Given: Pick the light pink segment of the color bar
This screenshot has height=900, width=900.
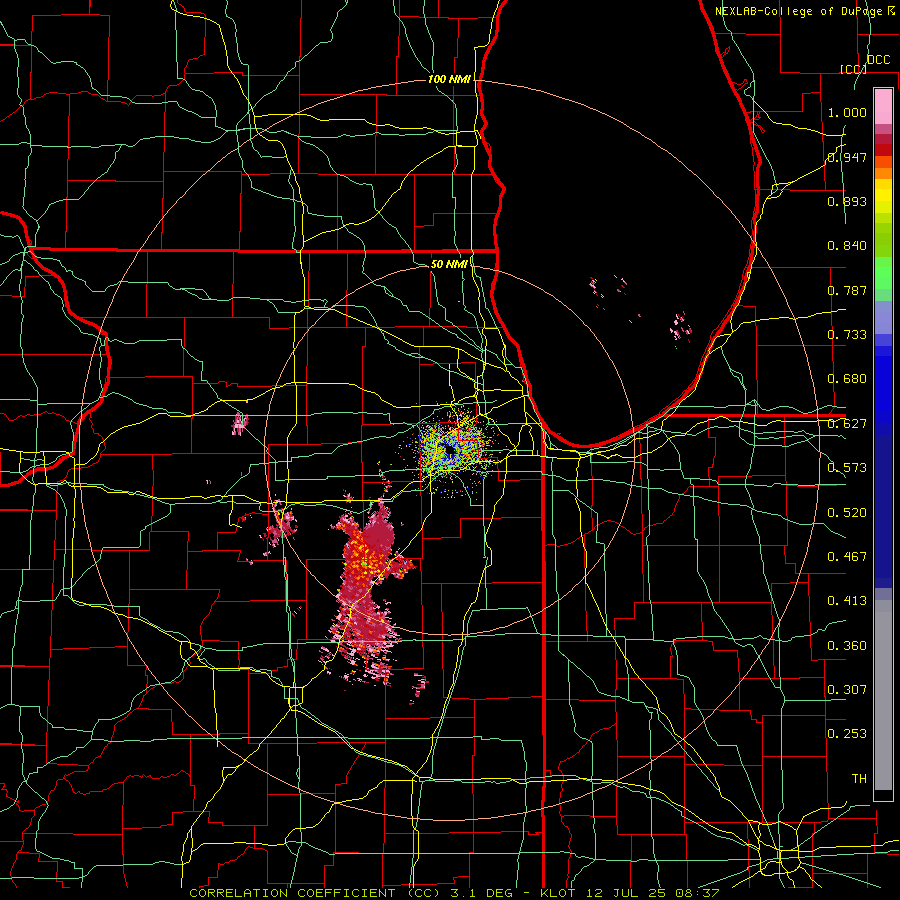Looking at the screenshot, I should (883, 107).
